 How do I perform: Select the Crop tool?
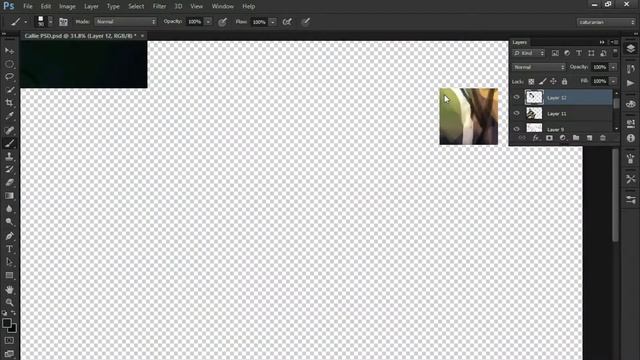point(9,103)
